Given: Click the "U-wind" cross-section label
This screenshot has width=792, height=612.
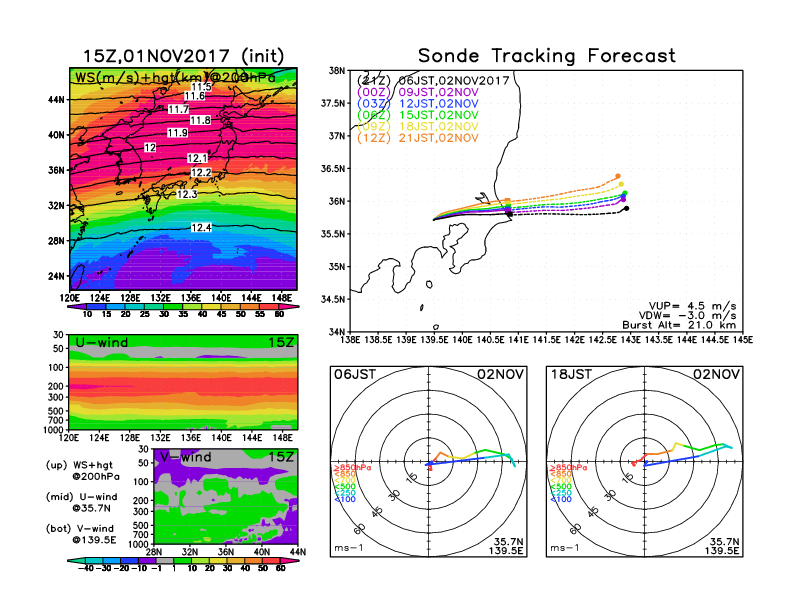Looking at the screenshot, I should click(x=102, y=342).
